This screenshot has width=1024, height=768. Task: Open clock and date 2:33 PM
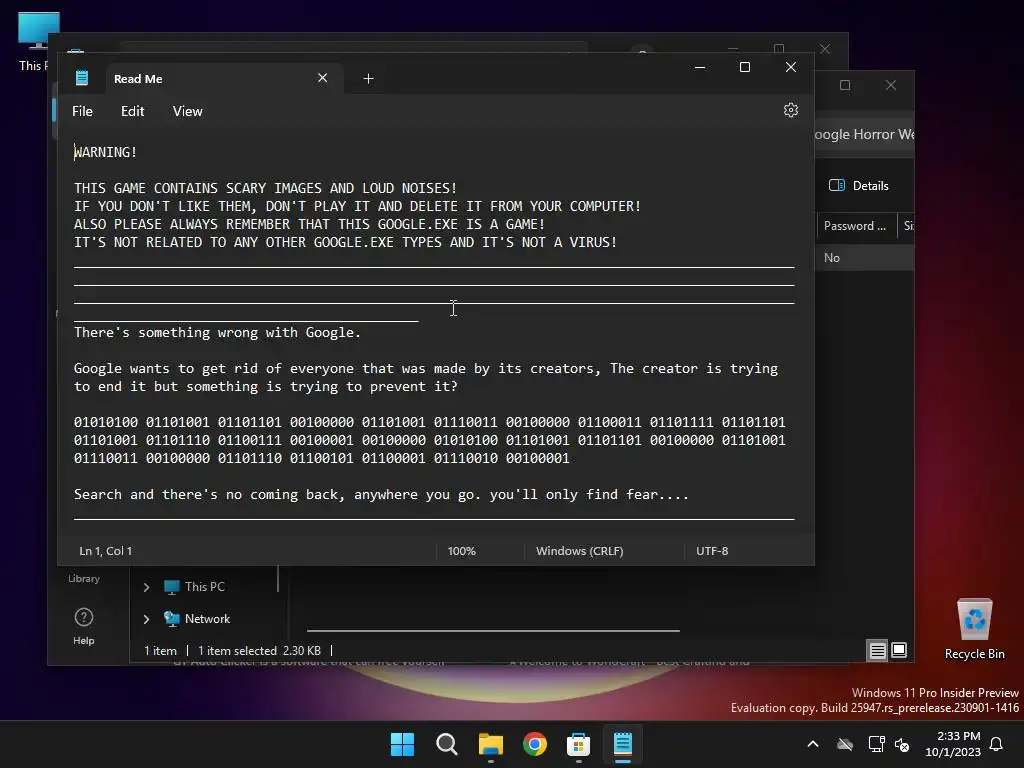point(953,744)
